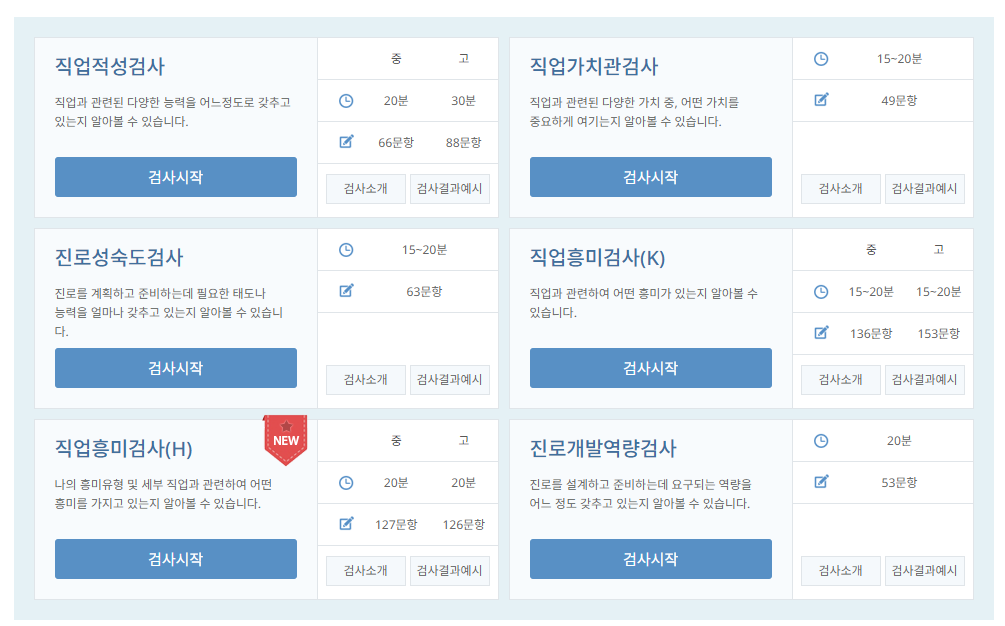Click the clock icon in 진로성숙도검사 card

pyautogui.click(x=345, y=249)
